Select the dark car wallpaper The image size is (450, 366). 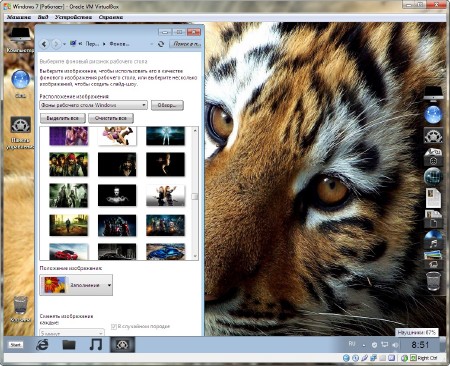point(117,251)
